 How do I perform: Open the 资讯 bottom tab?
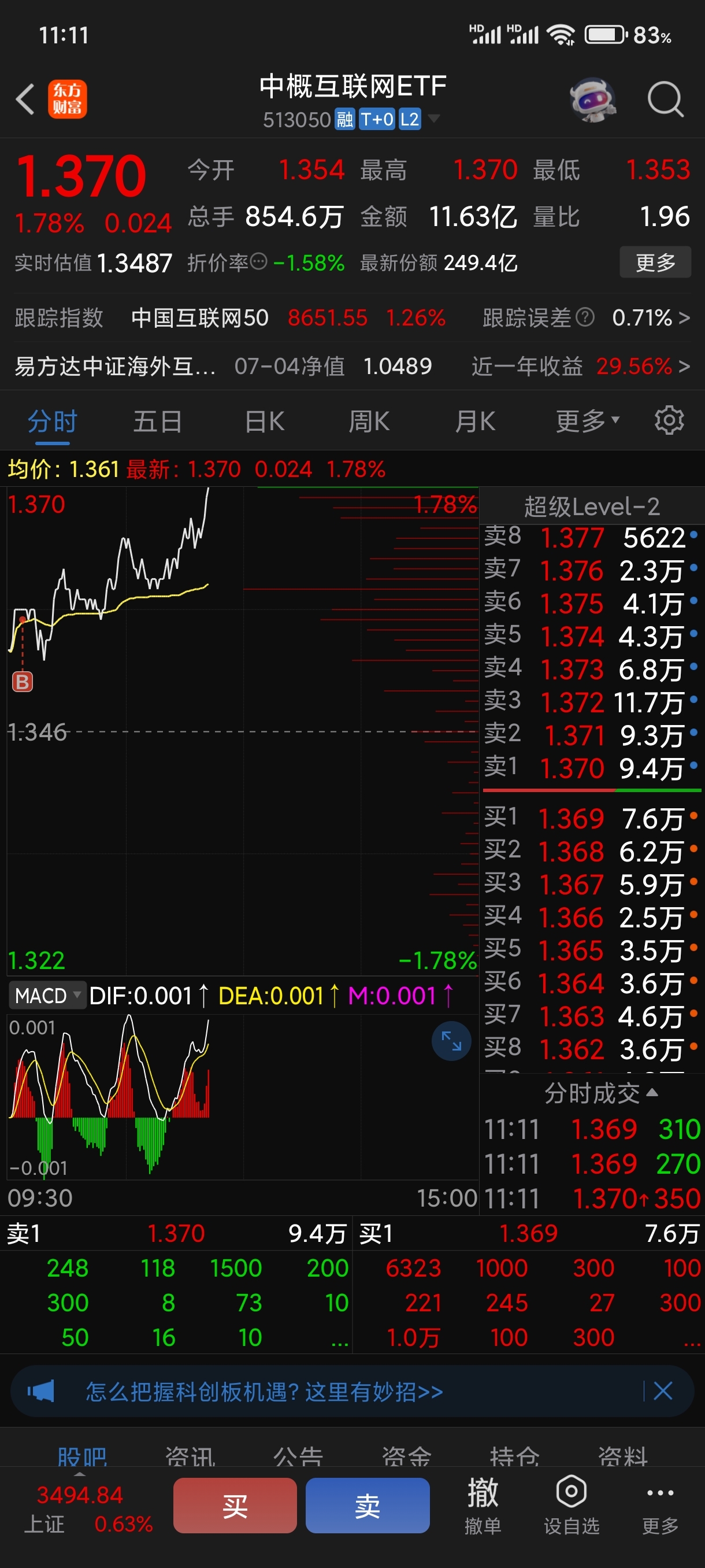pyautogui.click(x=190, y=1456)
